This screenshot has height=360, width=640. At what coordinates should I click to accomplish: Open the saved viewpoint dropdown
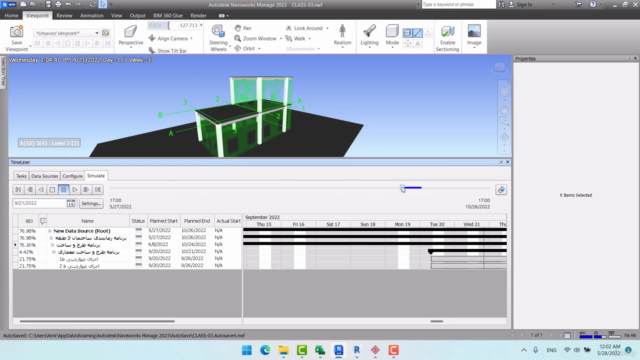click(x=97, y=33)
